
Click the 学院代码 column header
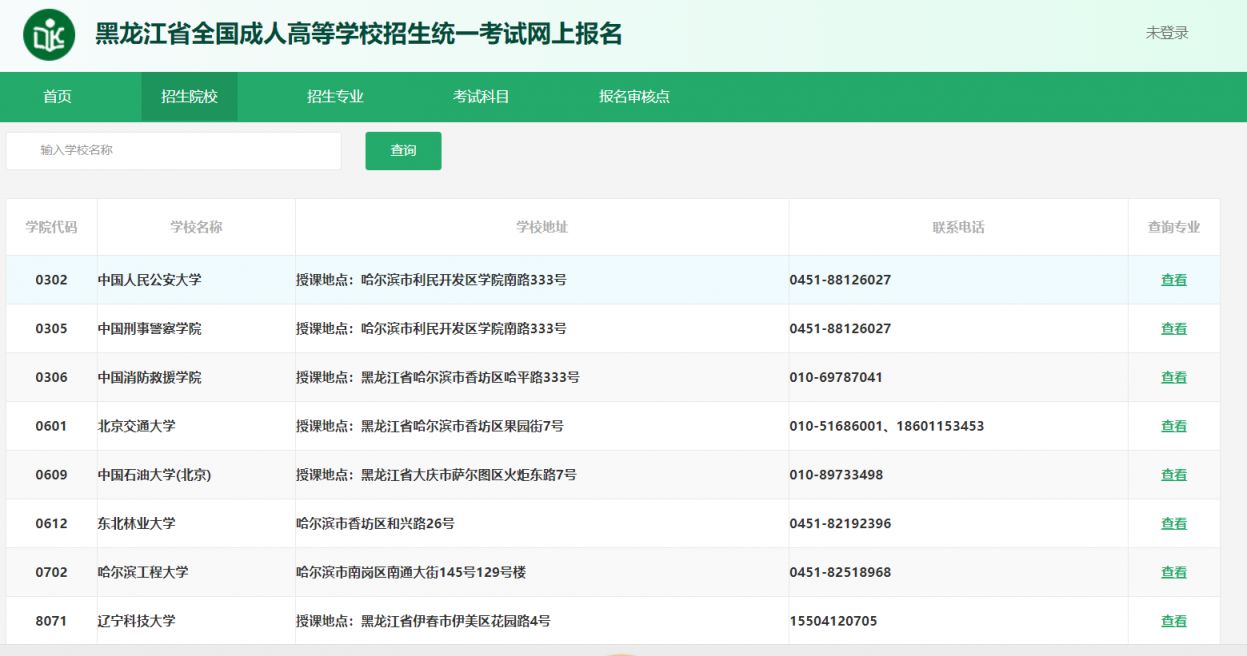click(51, 227)
